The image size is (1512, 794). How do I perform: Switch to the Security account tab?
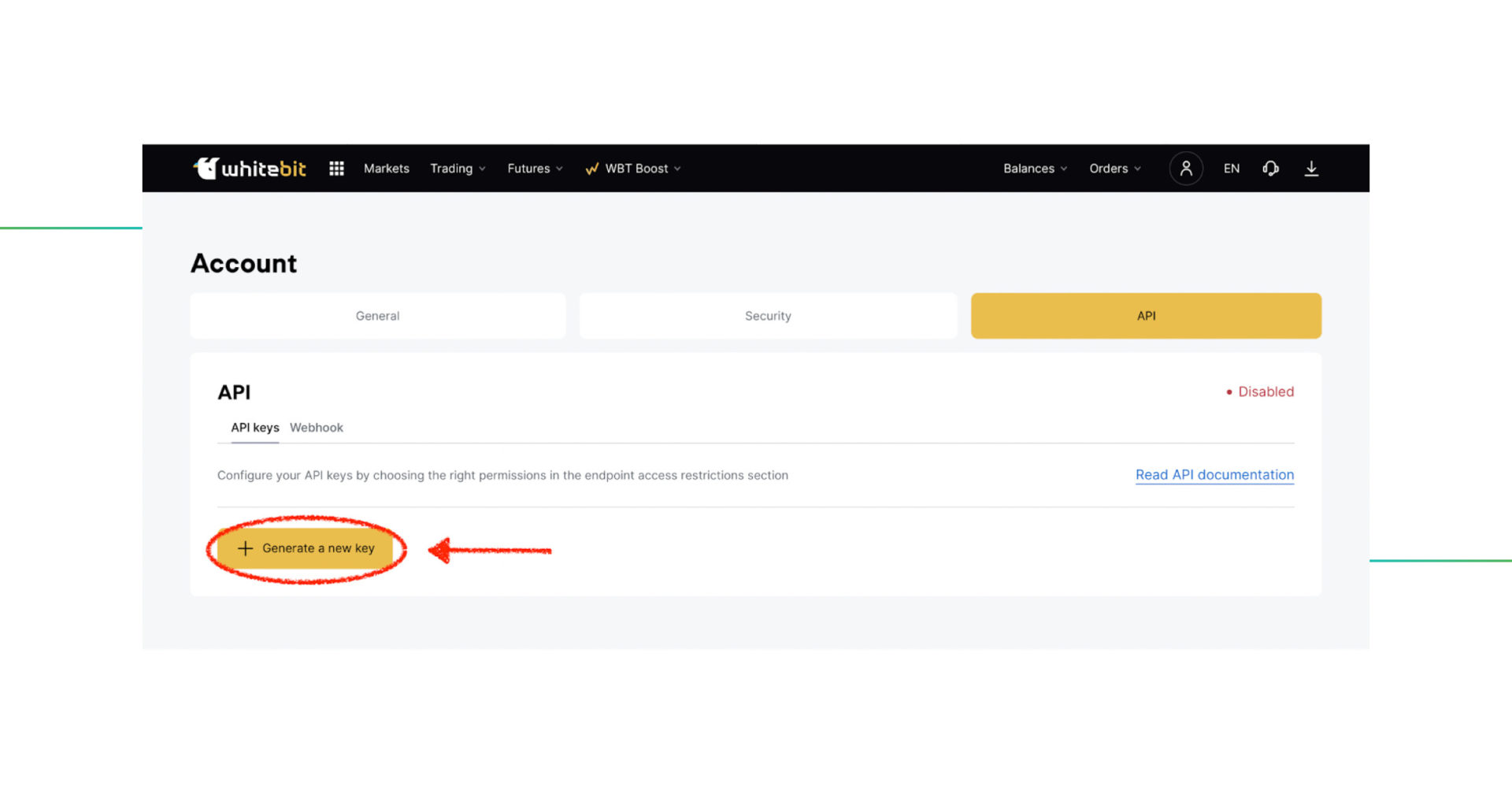768,316
